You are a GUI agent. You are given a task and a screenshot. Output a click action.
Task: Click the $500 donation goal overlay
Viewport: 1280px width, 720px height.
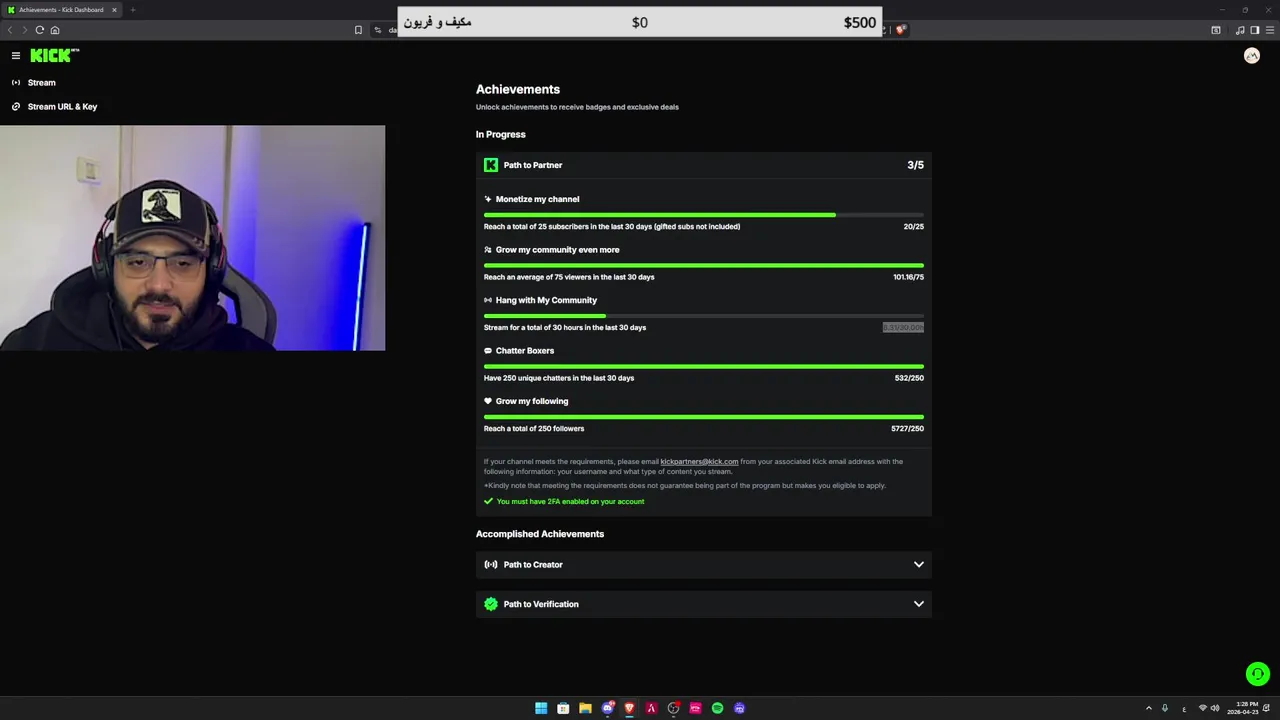640,22
